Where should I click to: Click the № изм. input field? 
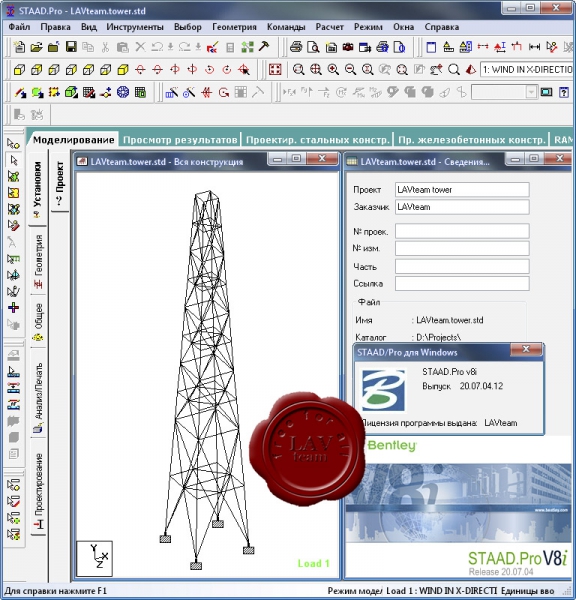tap(462, 248)
